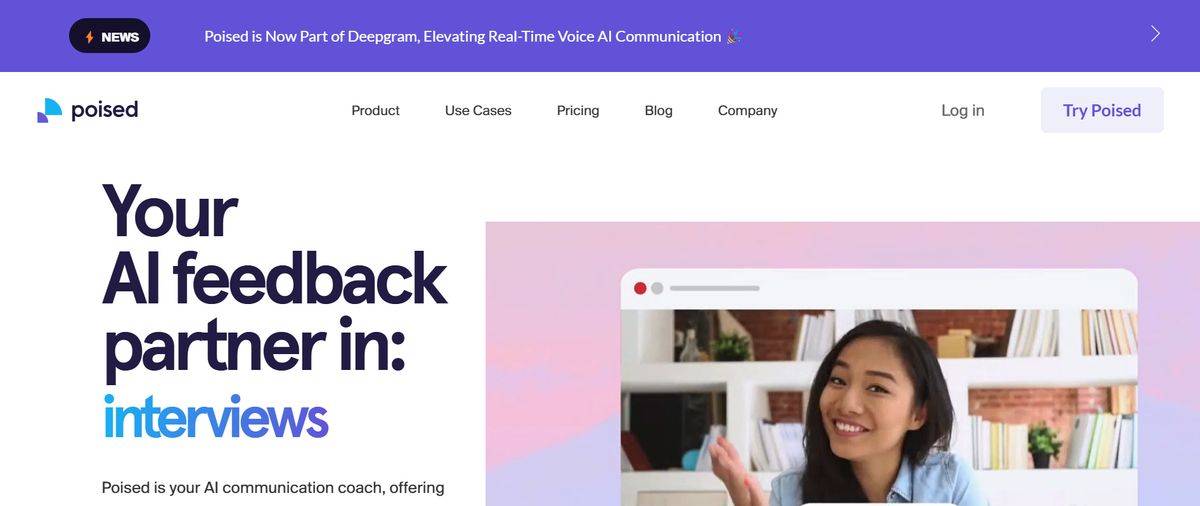Open the Blog page
Screen dimensions: 1200x506
point(658,111)
